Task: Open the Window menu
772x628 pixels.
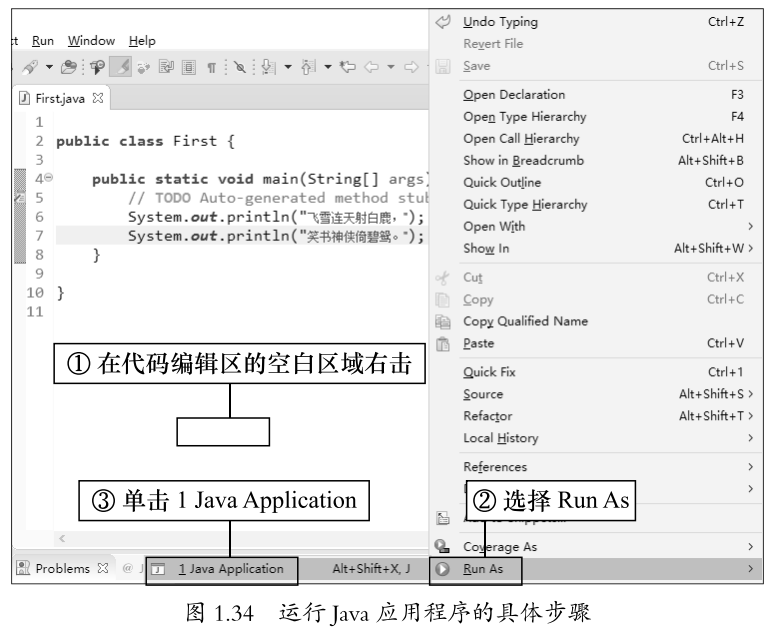Action: coord(91,41)
